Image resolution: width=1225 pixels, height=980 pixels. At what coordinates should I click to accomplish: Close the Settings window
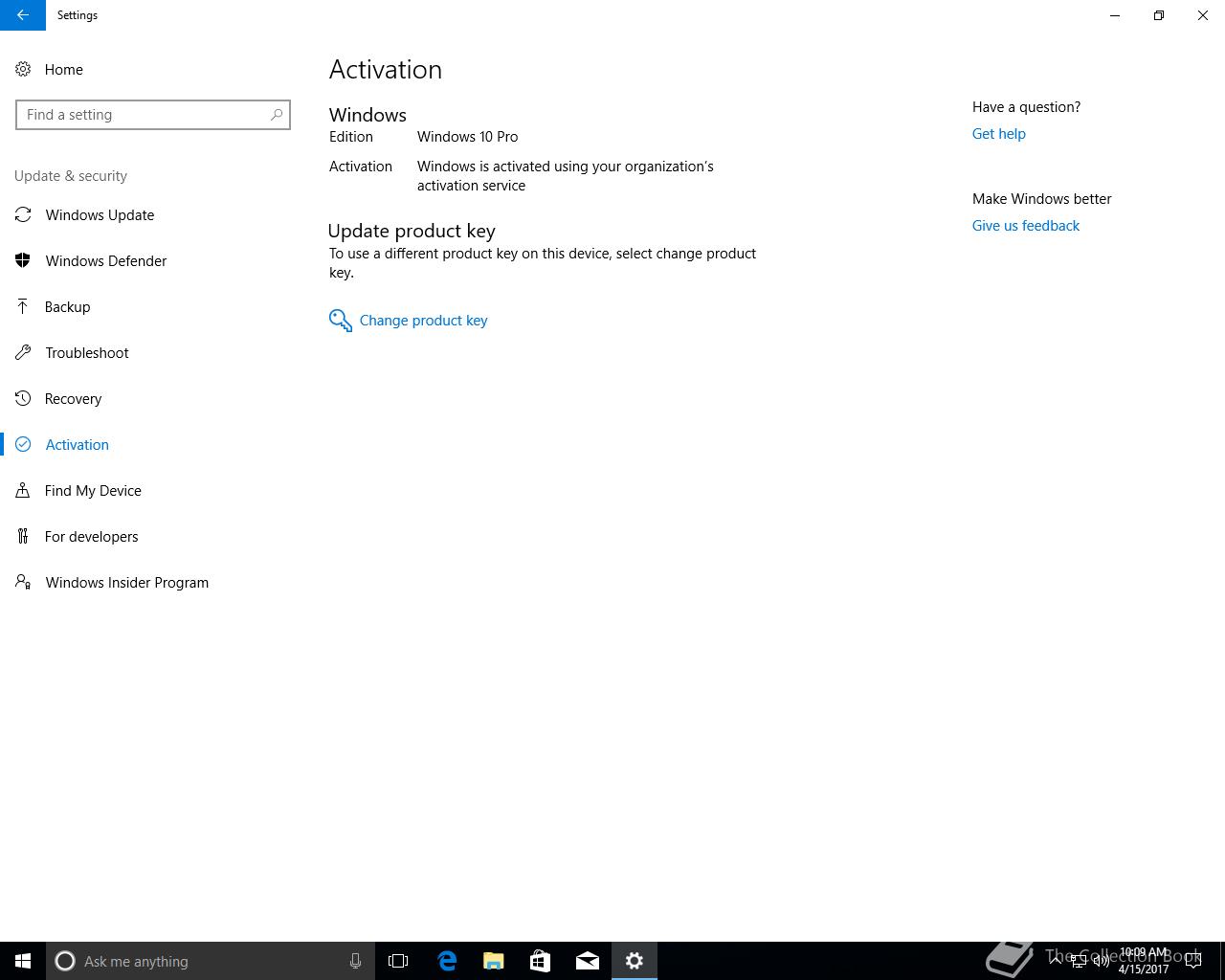[1203, 15]
